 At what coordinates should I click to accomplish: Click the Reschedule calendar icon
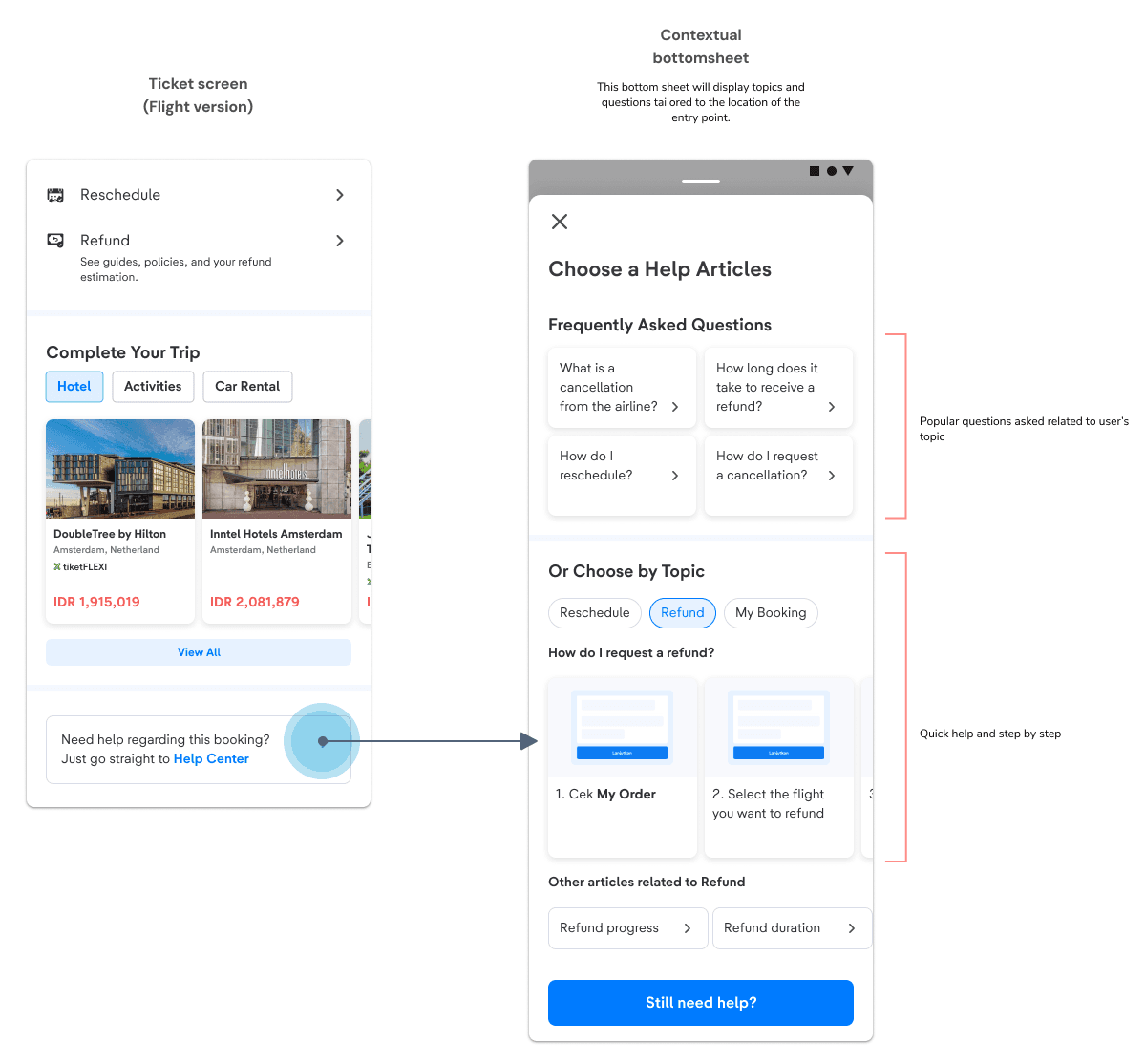[x=55, y=195]
